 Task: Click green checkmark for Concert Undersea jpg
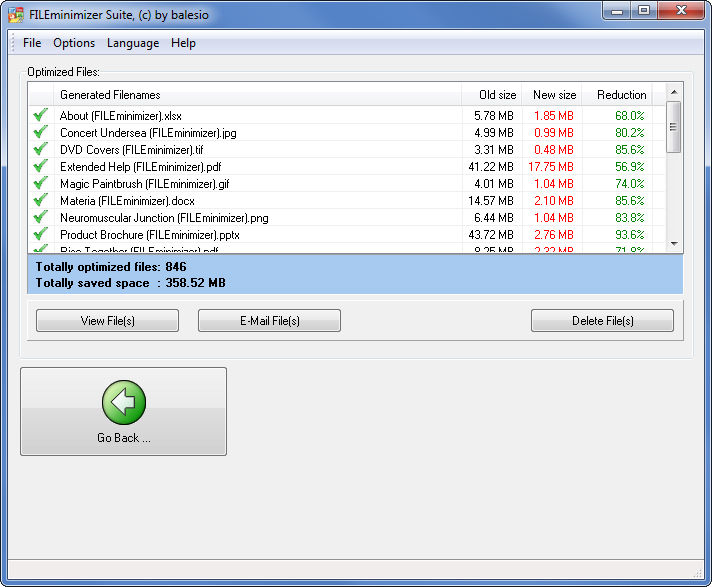pyautogui.click(x=40, y=132)
